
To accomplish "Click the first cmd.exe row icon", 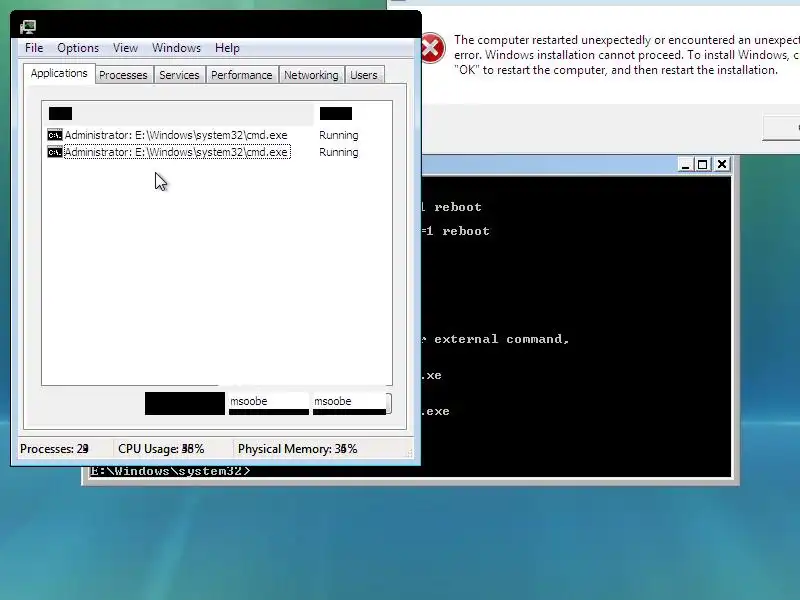I will click(x=55, y=135).
